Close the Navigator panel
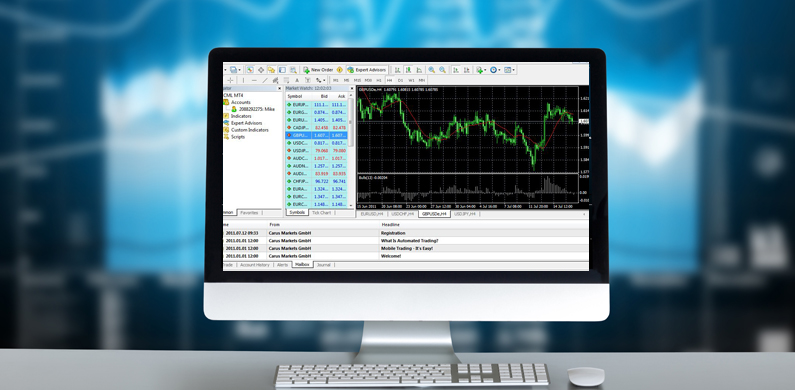The image size is (795, 390). tap(279, 89)
